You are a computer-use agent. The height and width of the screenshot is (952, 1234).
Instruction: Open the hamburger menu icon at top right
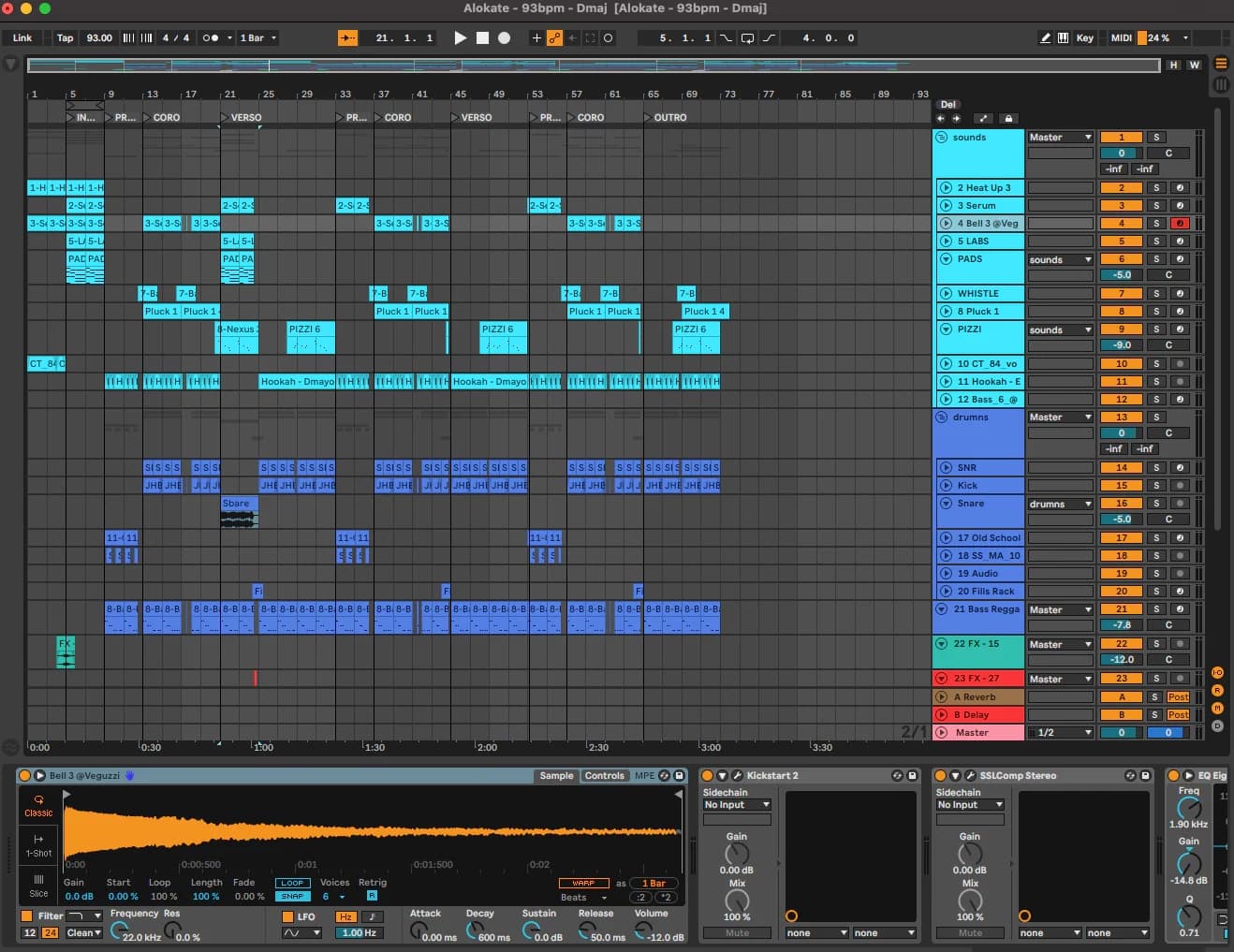point(1220,64)
